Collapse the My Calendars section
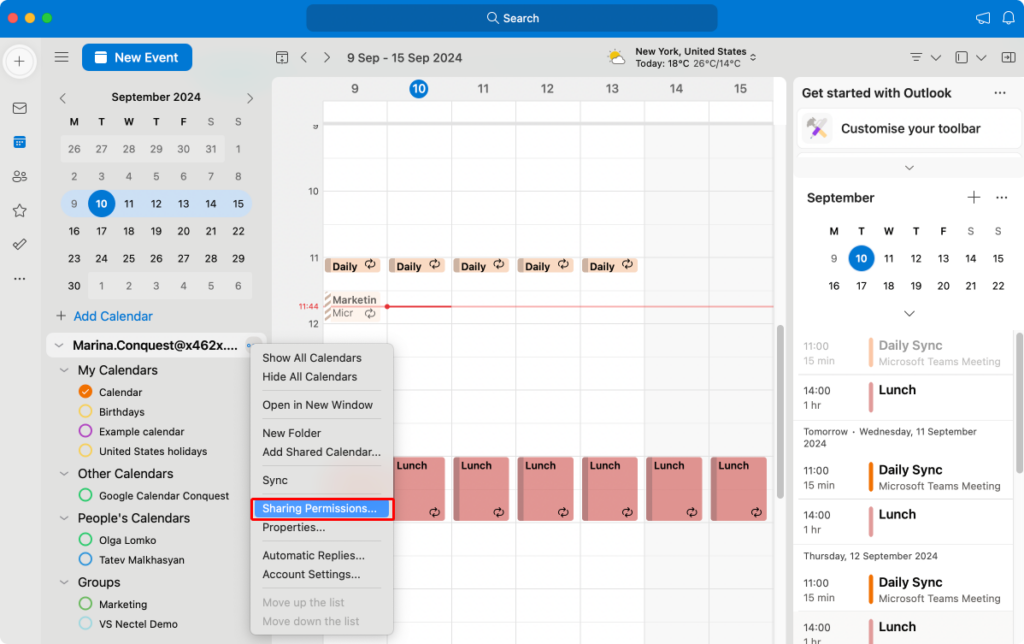Image resolution: width=1024 pixels, height=644 pixels. pyautogui.click(x=63, y=369)
